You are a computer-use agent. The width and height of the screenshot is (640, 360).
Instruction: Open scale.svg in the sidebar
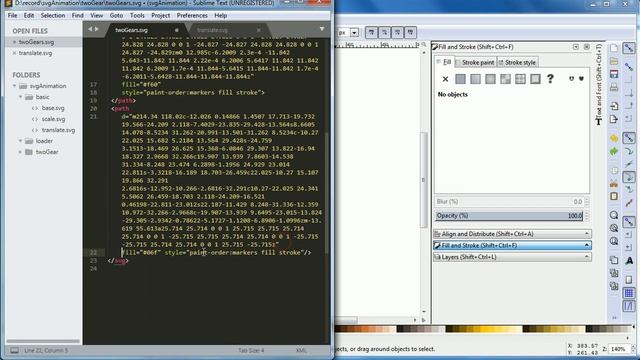pos(53,119)
